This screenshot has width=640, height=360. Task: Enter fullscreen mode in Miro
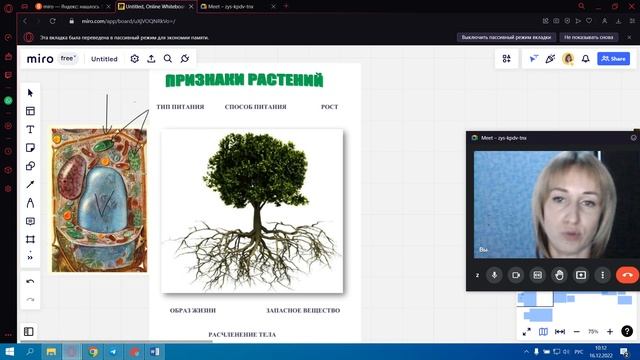point(527,332)
